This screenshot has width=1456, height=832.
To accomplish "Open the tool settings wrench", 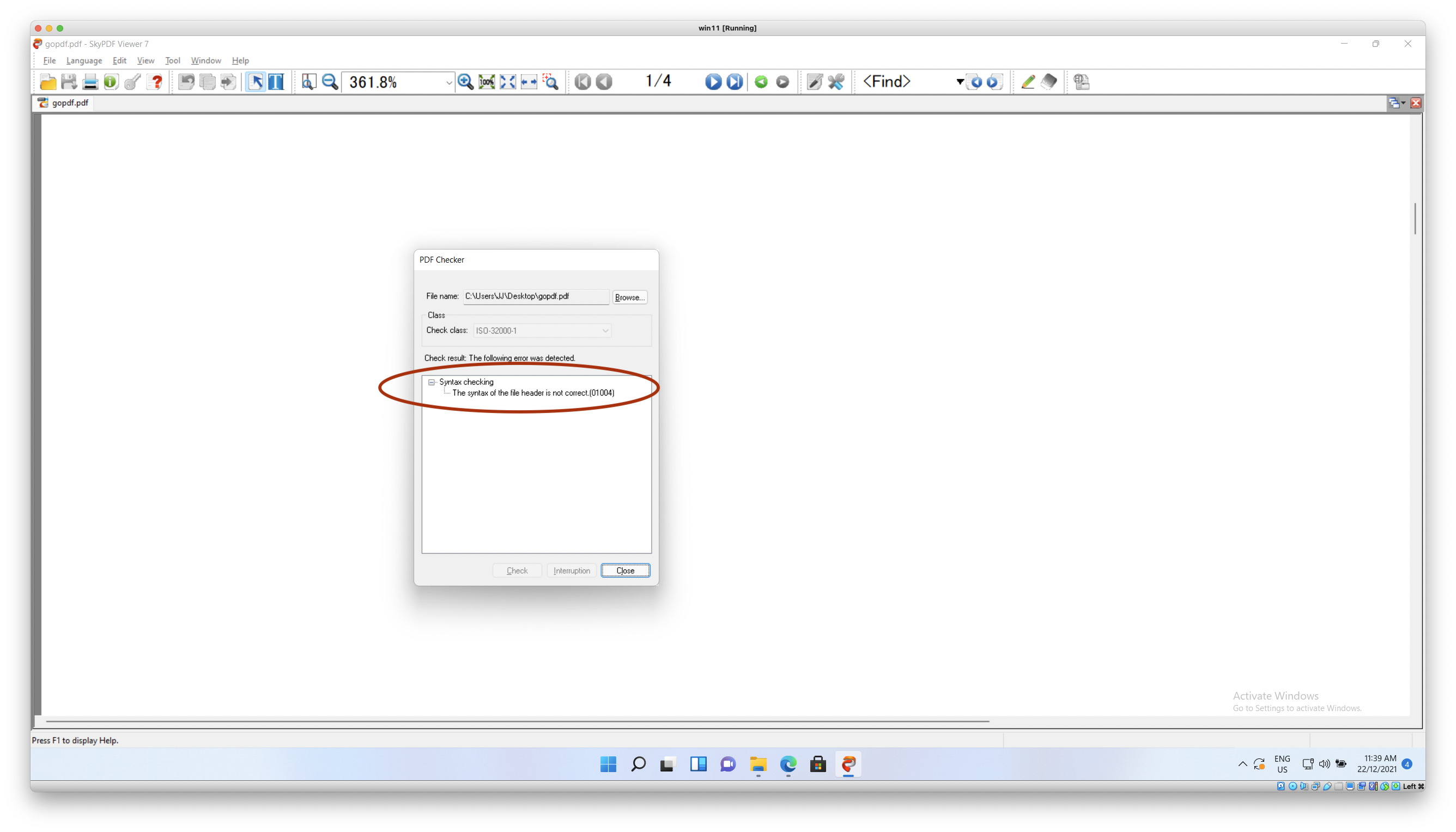I will tap(835, 82).
